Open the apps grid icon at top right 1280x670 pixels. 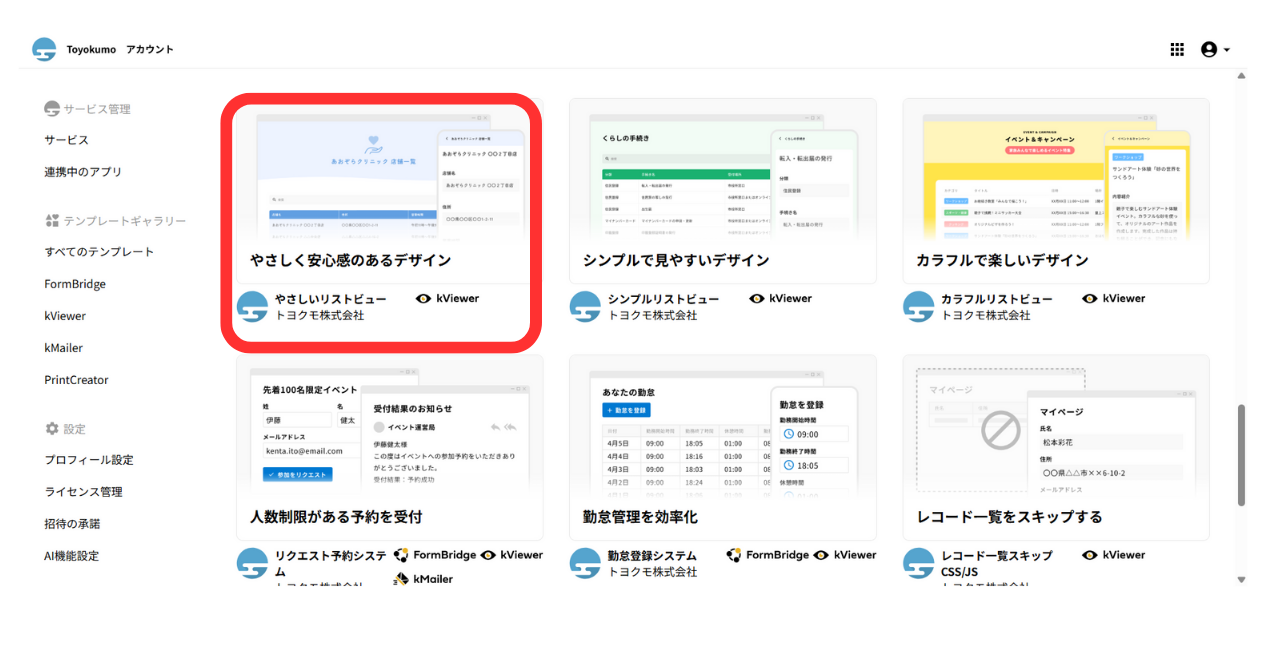click(x=1177, y=48)
